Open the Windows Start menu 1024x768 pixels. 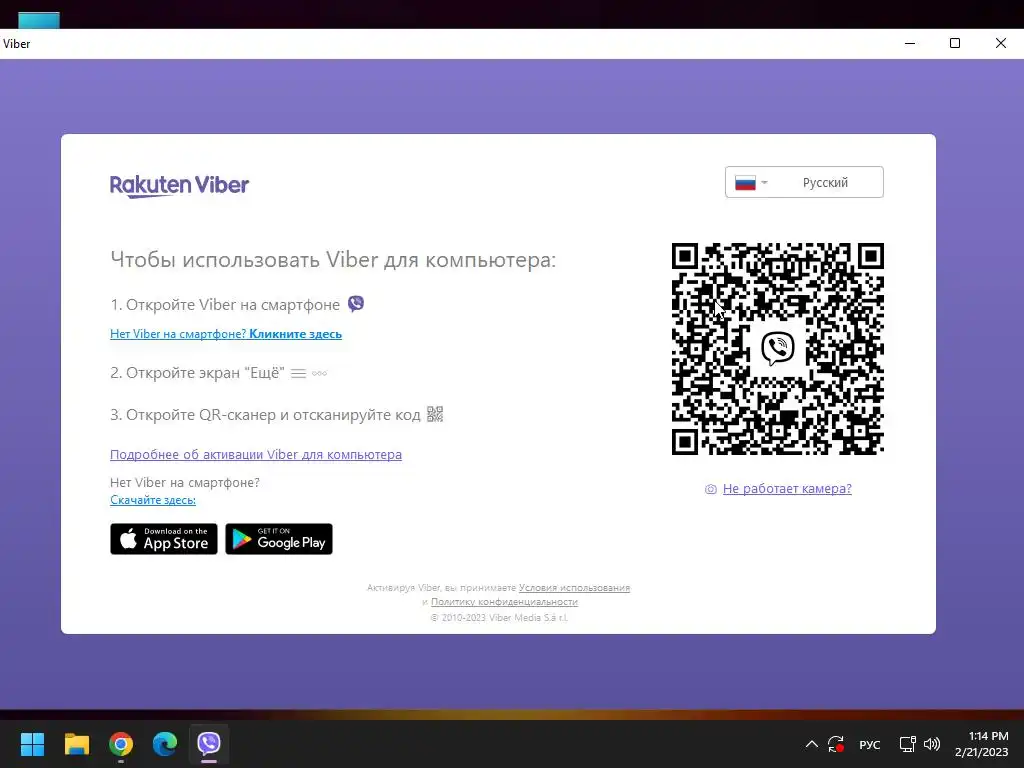32,743
